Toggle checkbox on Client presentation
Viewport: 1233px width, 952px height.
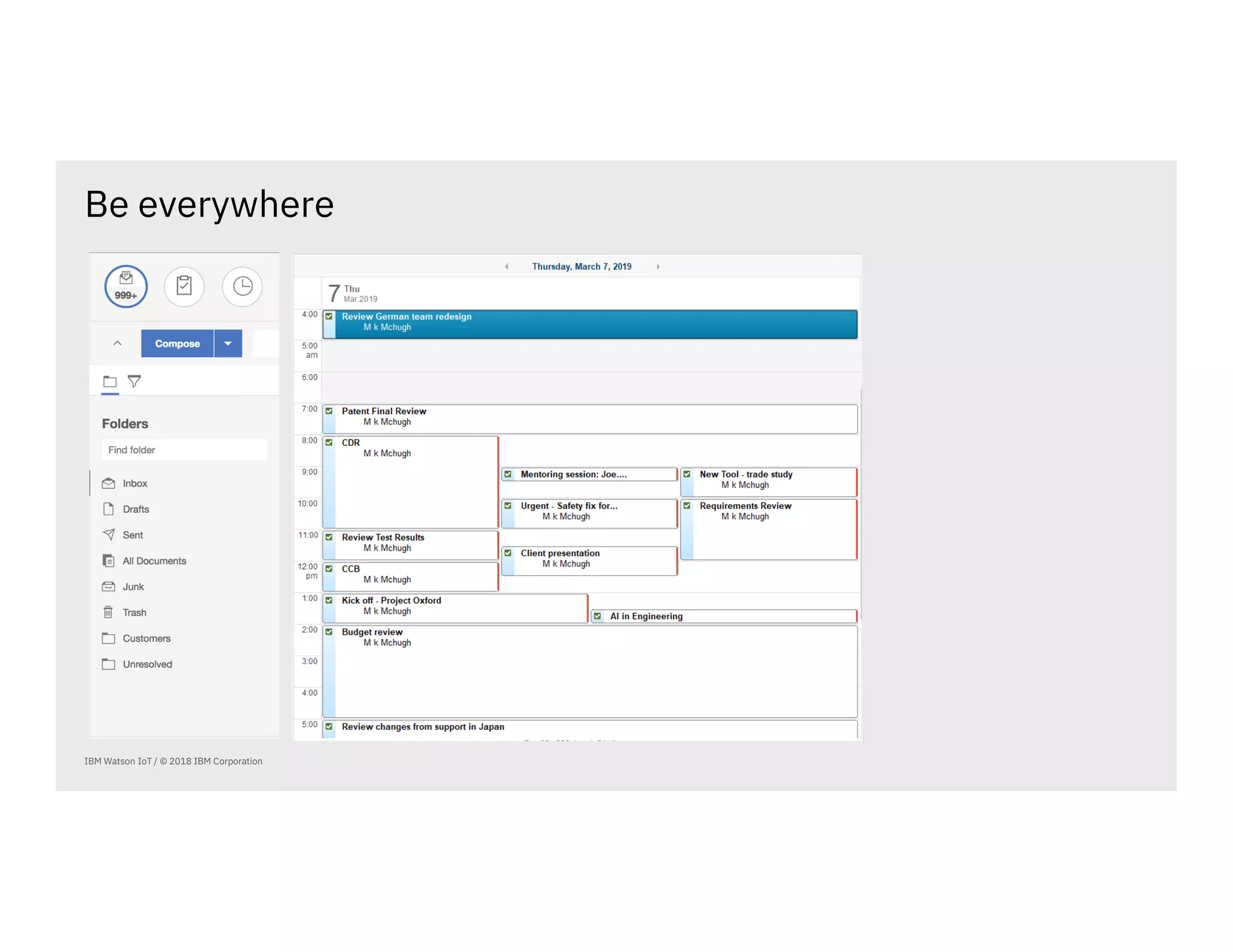coord(508,553)
